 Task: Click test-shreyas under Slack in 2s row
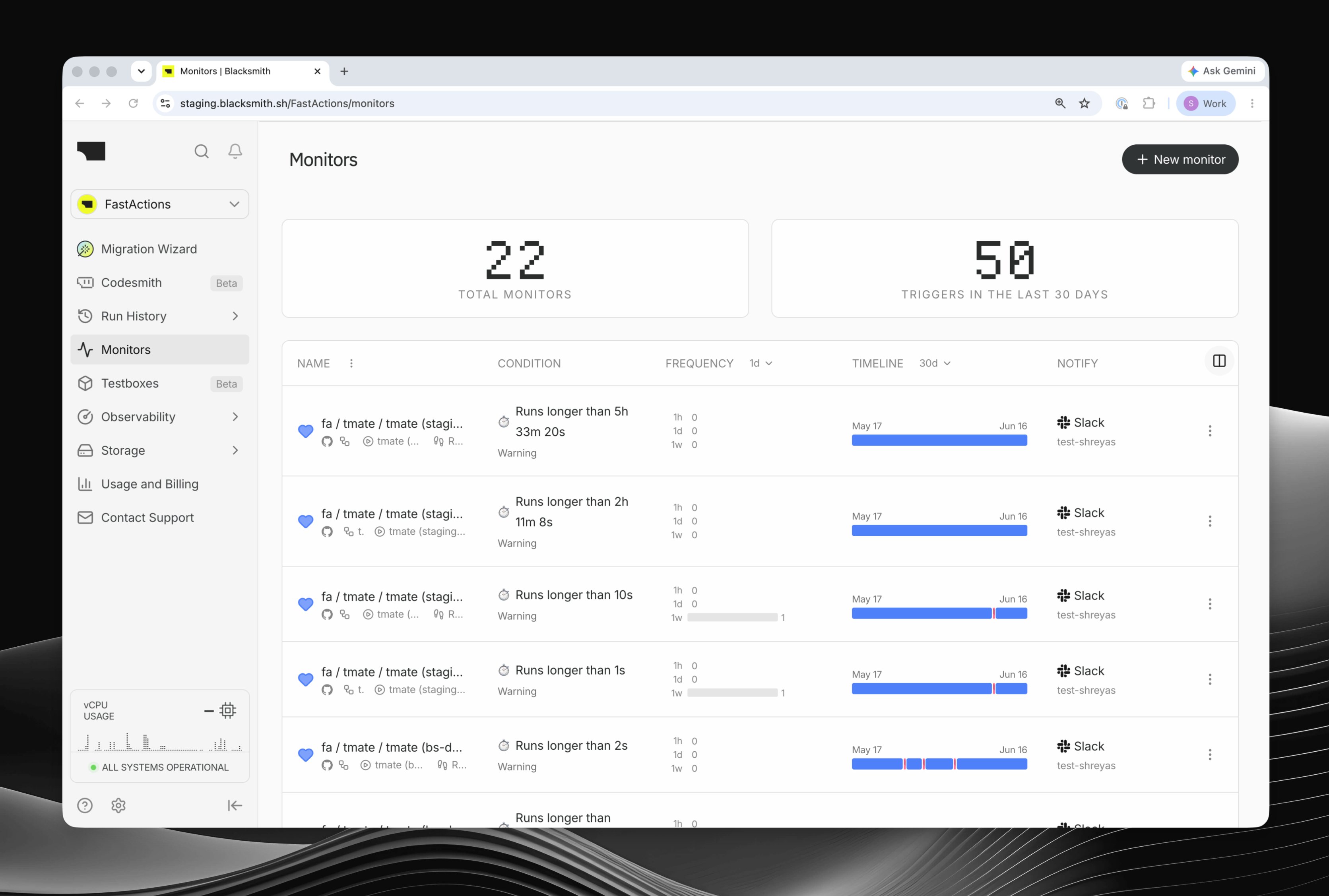[1086, 766]
